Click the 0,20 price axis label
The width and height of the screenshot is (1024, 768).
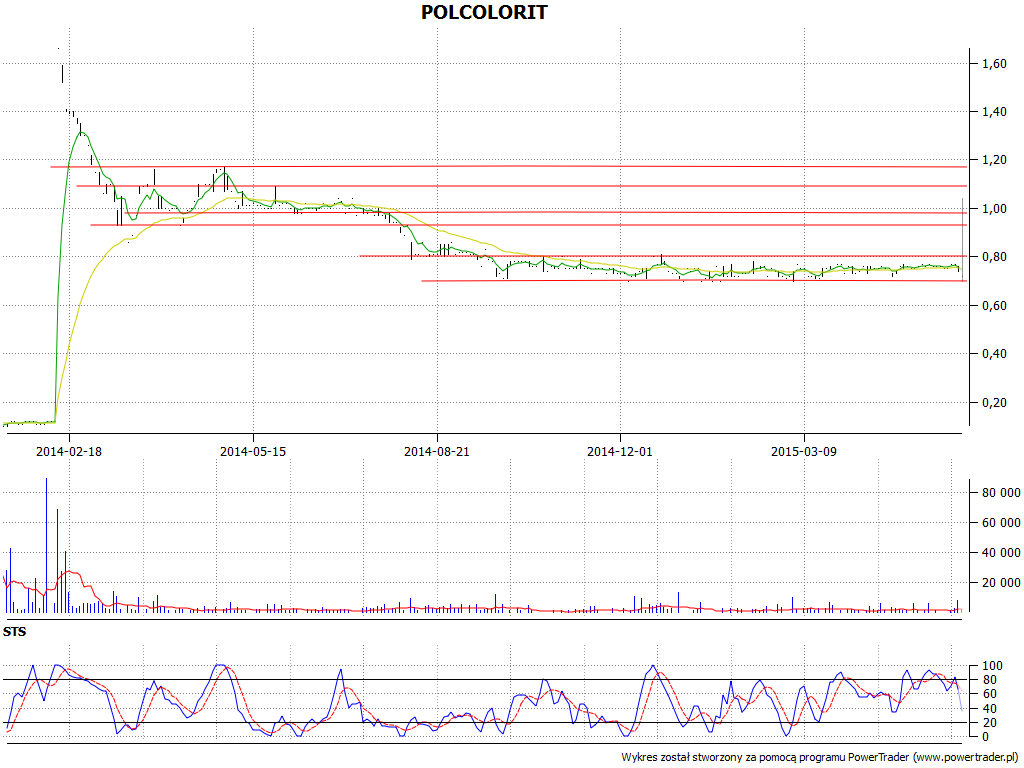(x=994, y=403)
